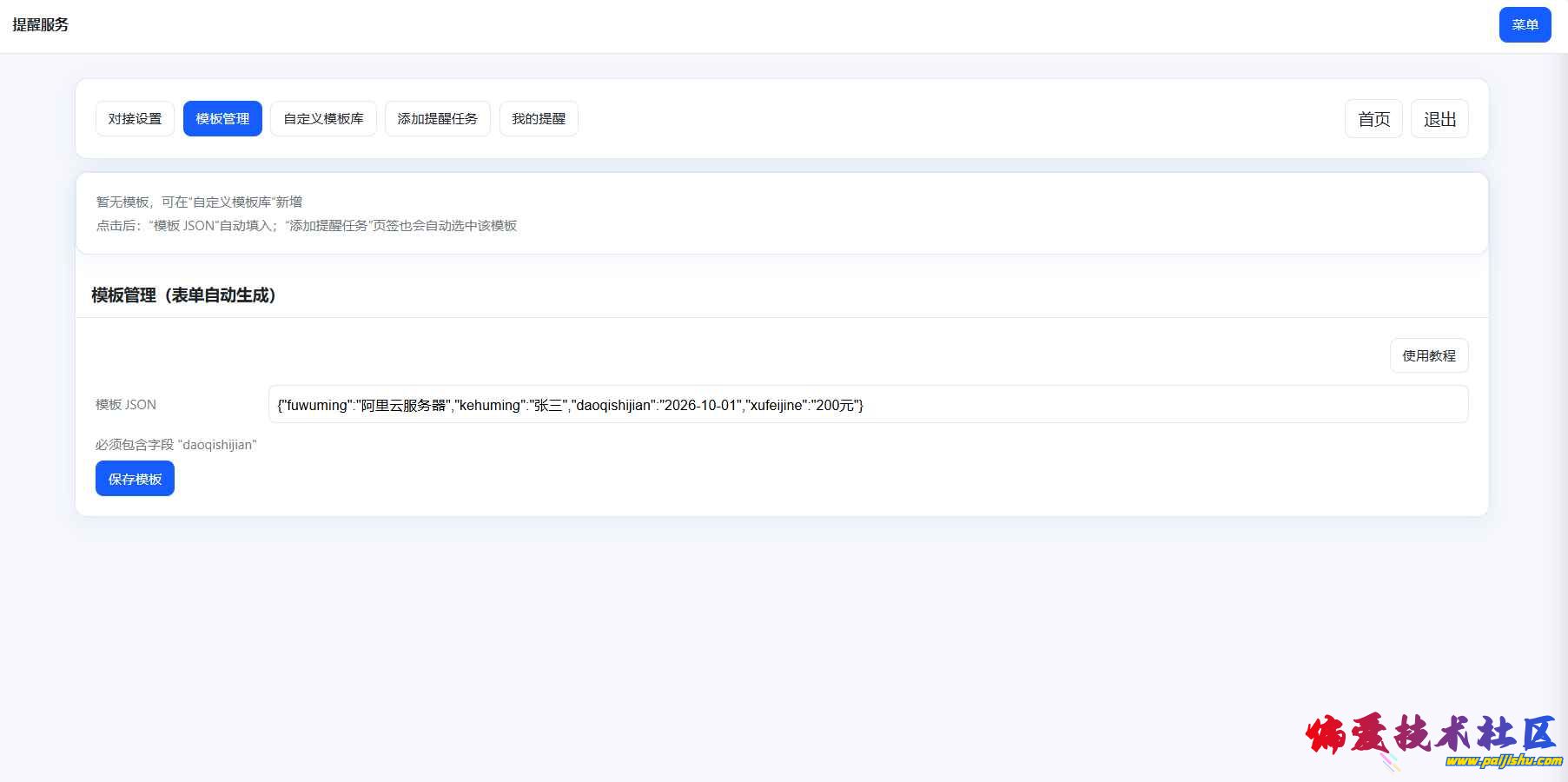Click the 点击后 instruction line in notice
The height and width of the screenshot is (782, 1568).
click(306, 226)
